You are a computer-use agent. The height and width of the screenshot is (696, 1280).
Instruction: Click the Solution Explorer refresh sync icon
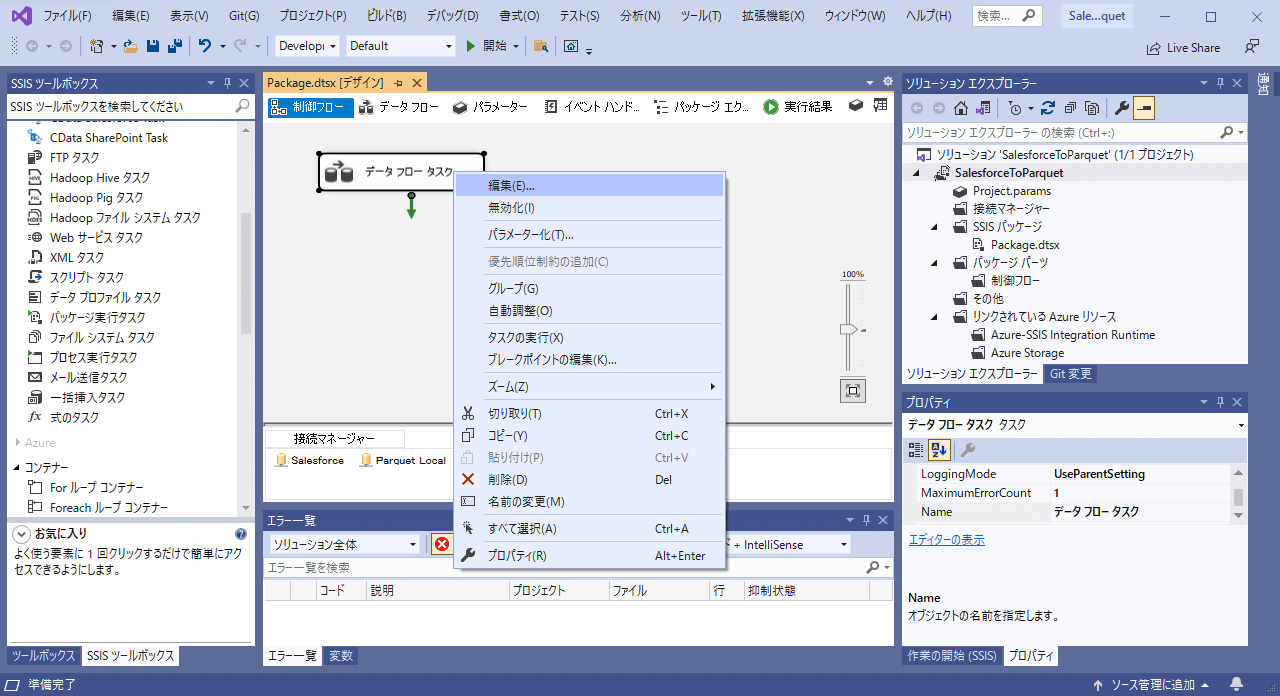pos(1048,108)
